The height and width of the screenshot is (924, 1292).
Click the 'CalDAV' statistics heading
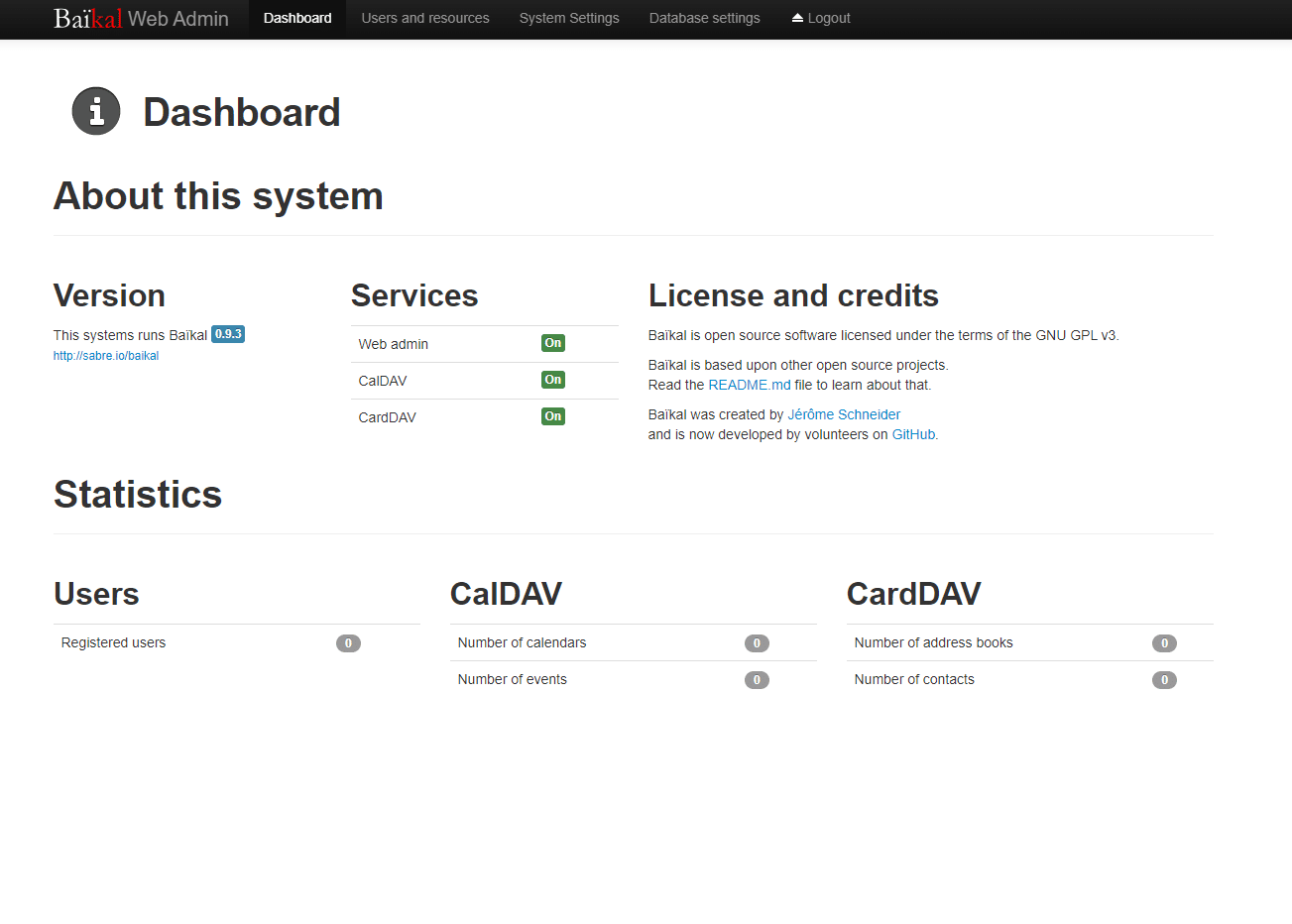(x=506, y=594)
